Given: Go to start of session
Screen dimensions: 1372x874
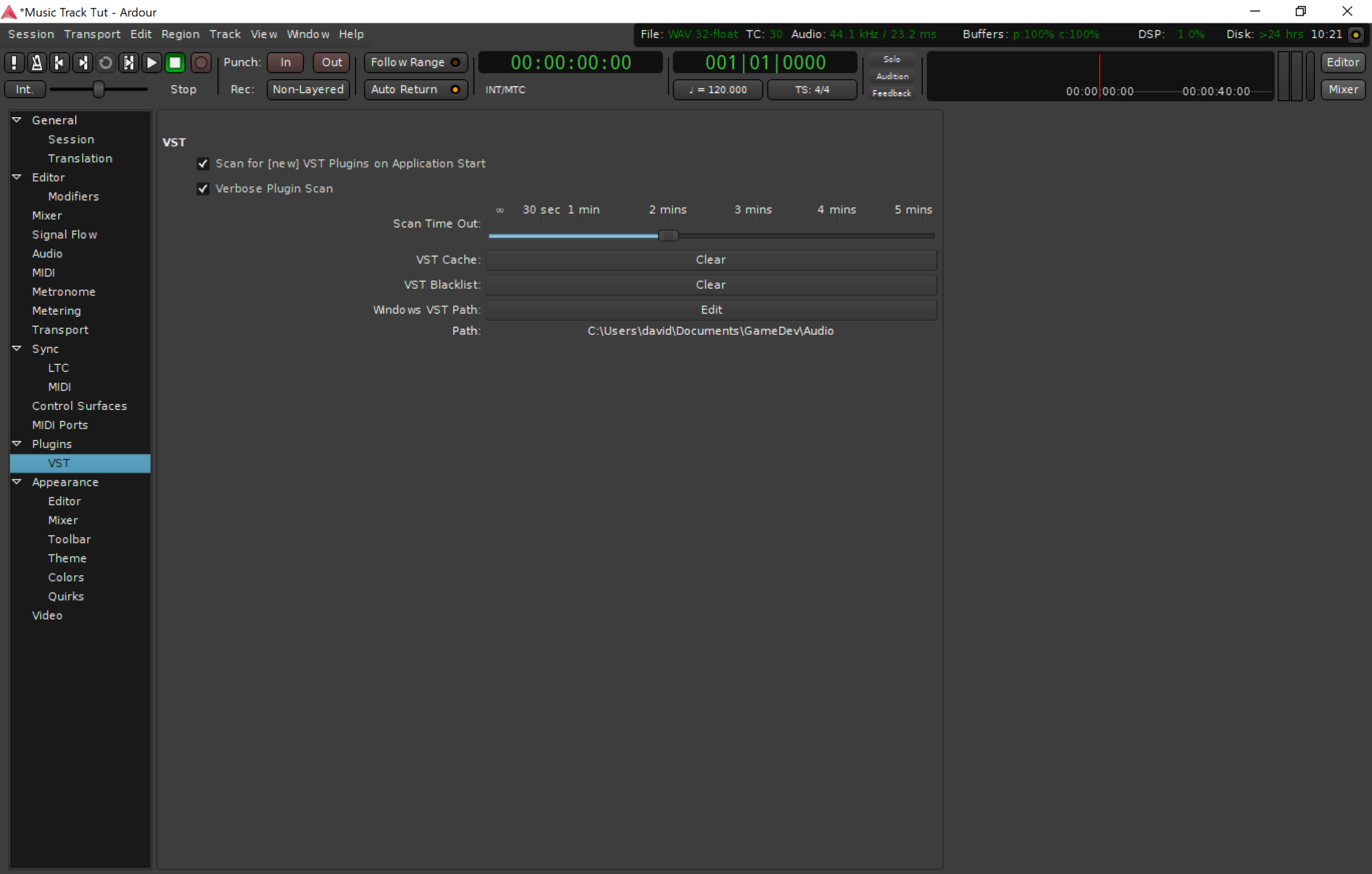Looking at the screenshot, I should click(60, 62).
